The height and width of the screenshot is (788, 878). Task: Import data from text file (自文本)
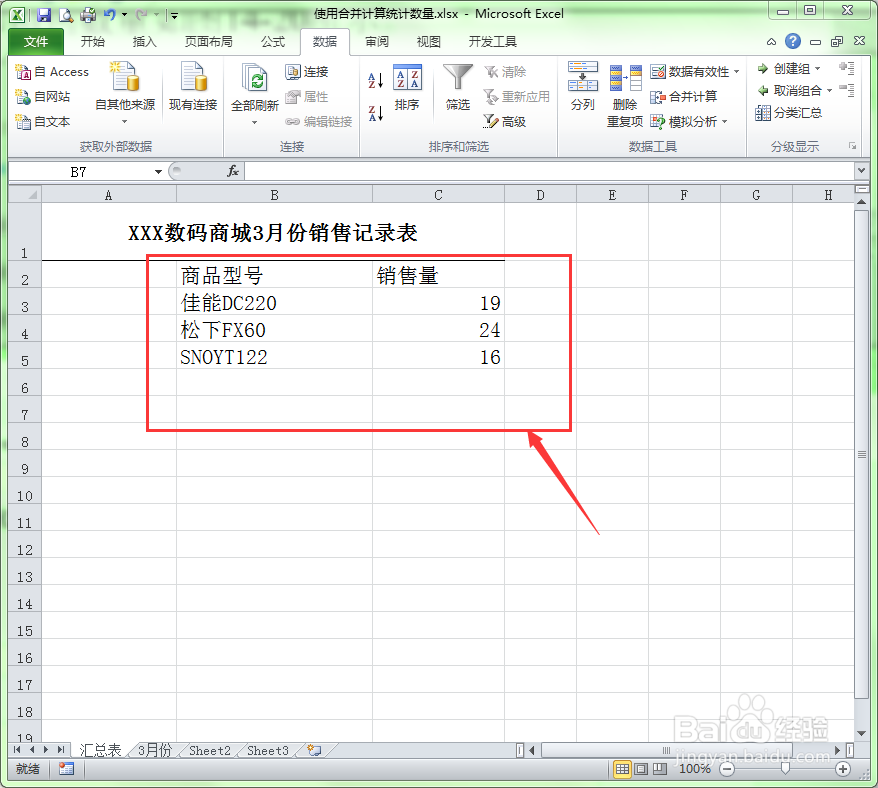point(43,122)
